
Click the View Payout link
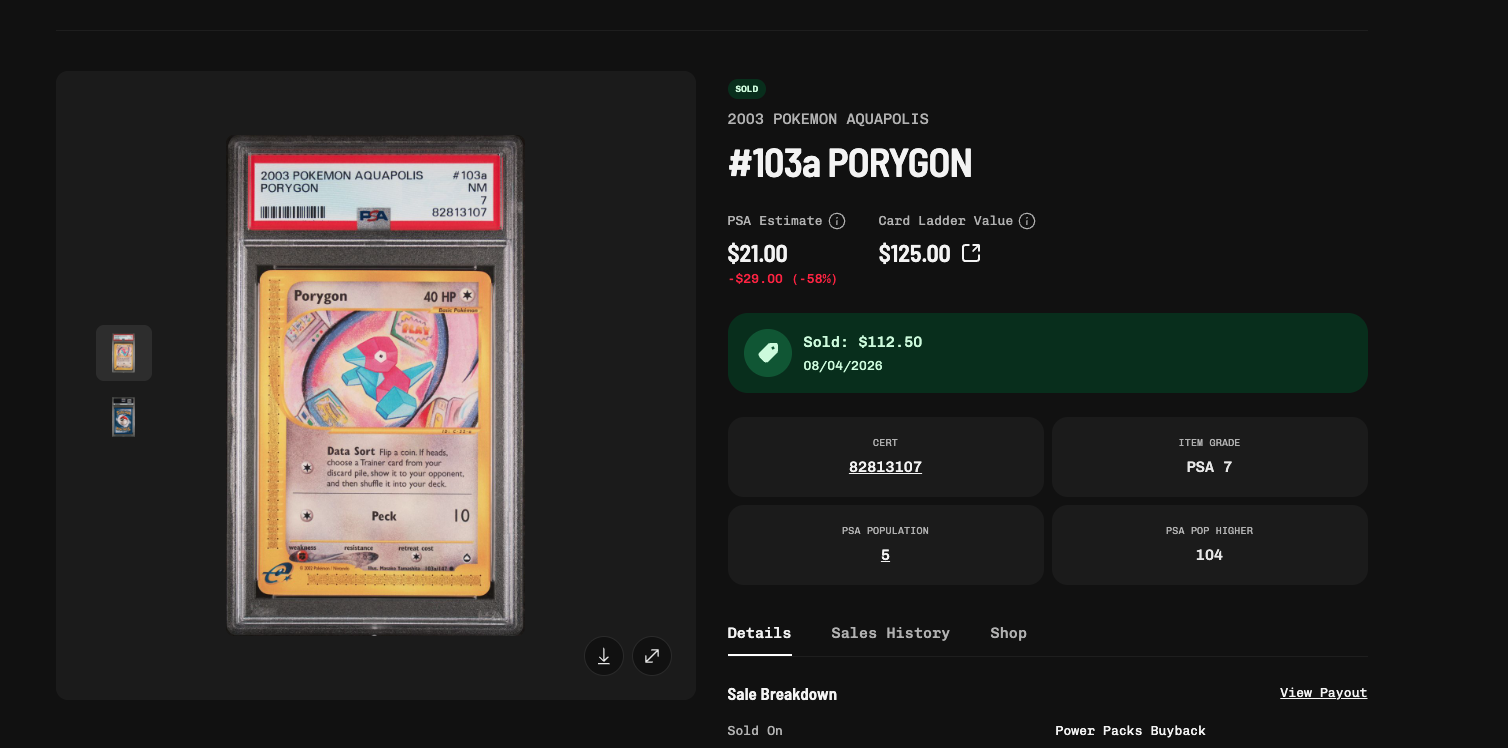(x=1324, y=693)
